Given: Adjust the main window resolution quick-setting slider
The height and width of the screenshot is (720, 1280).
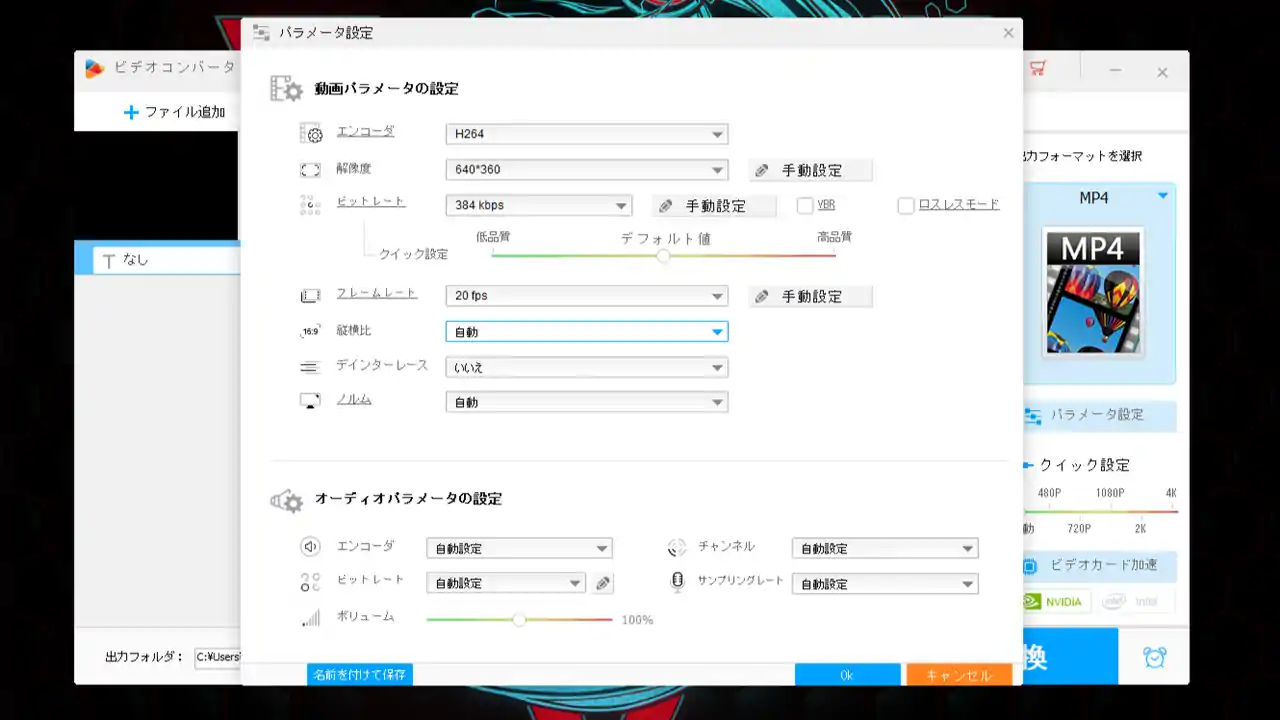Looking at the screenshot, I should click(x=1100, y=511).
